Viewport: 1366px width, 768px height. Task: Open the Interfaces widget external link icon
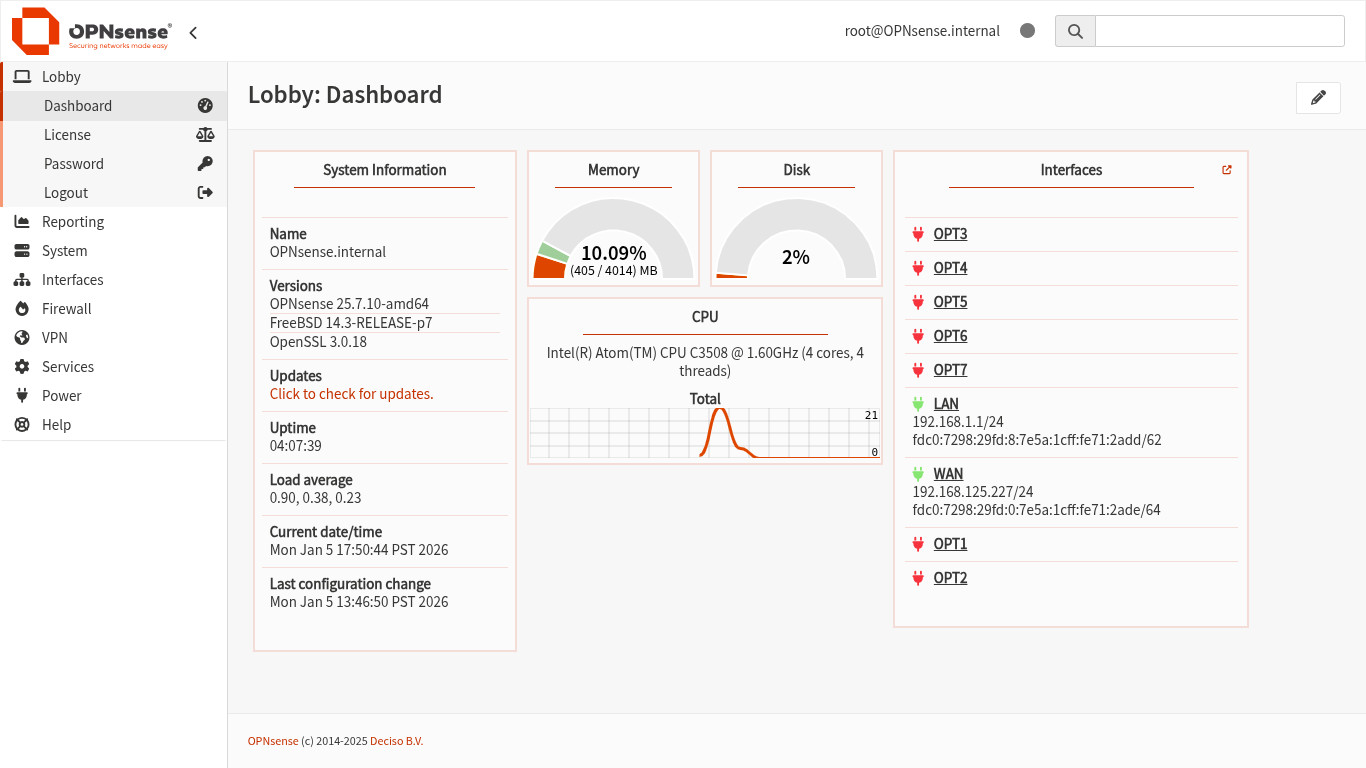point(1227,170)
